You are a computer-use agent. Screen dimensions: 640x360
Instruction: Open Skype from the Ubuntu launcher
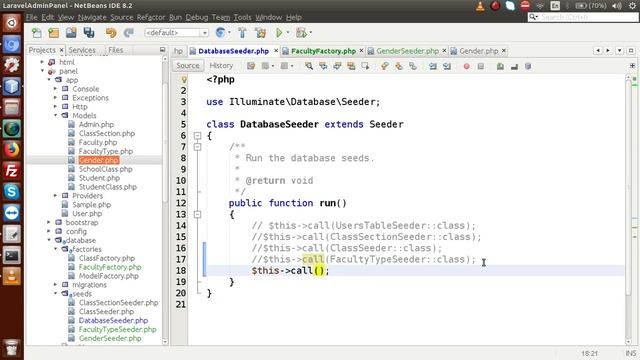point(11,191)
